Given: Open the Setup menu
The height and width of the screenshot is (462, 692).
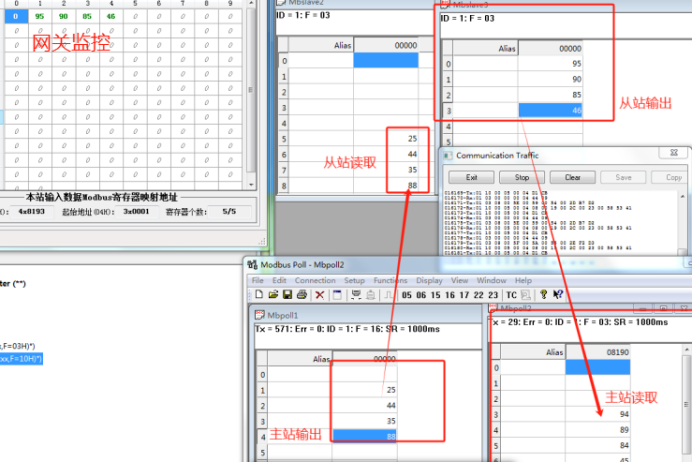Looking at the screenshot, I should pos(354,280).
